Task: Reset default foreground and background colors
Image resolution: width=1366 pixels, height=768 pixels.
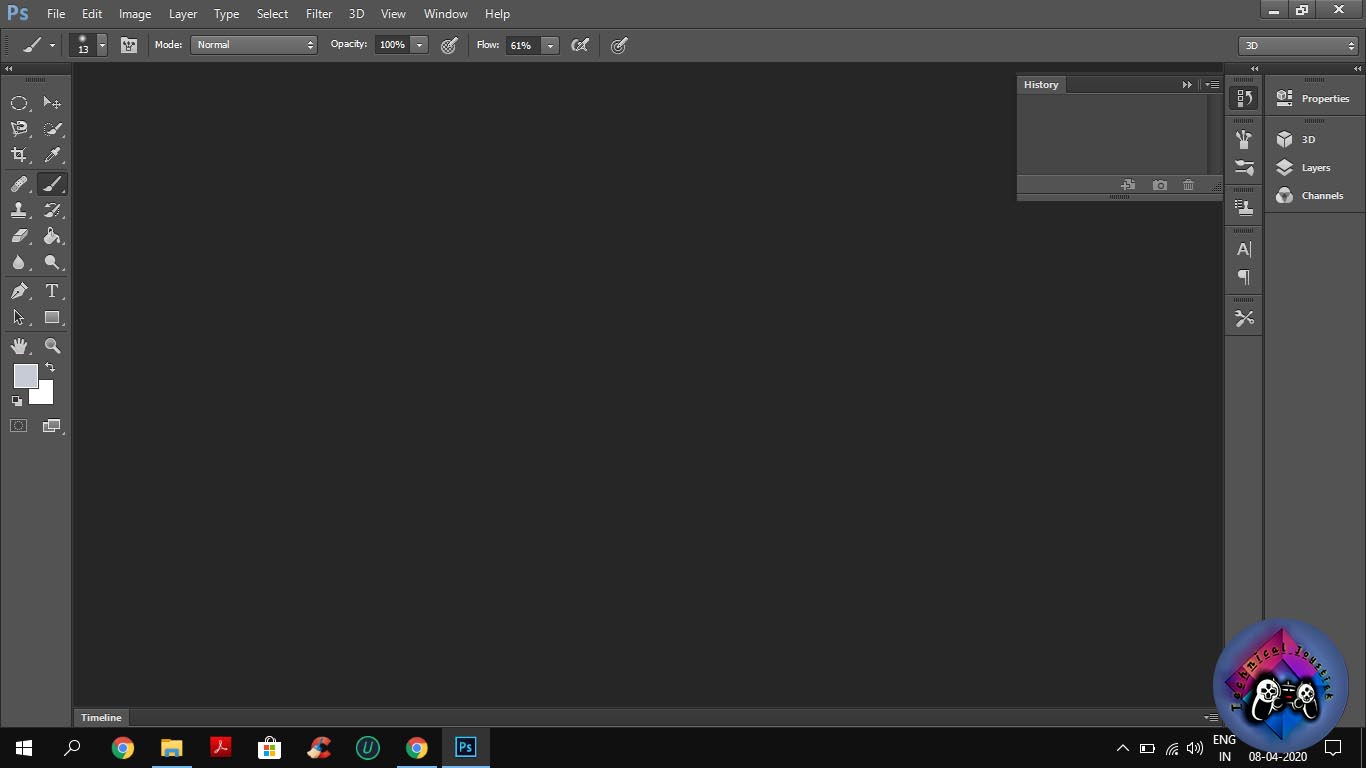Action: coord(17,401)
